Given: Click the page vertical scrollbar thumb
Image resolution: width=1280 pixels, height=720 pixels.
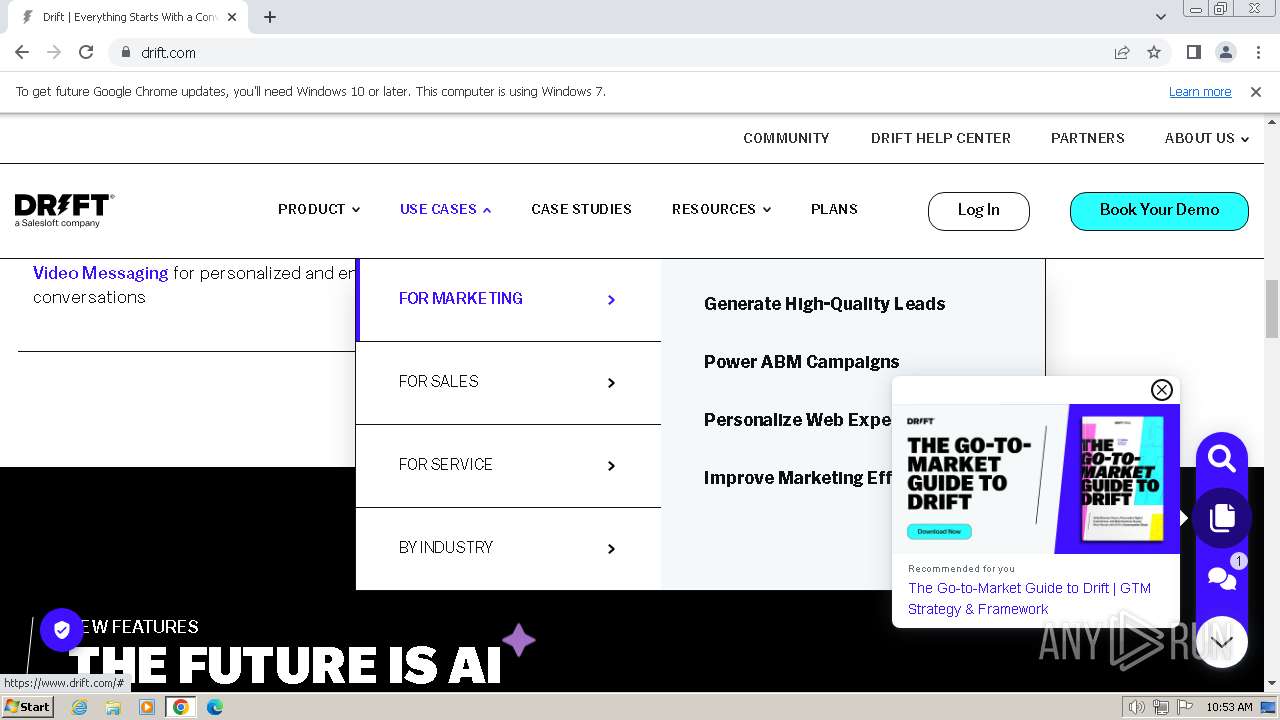Looking at the screenshot, I should tap(1272, 308).
